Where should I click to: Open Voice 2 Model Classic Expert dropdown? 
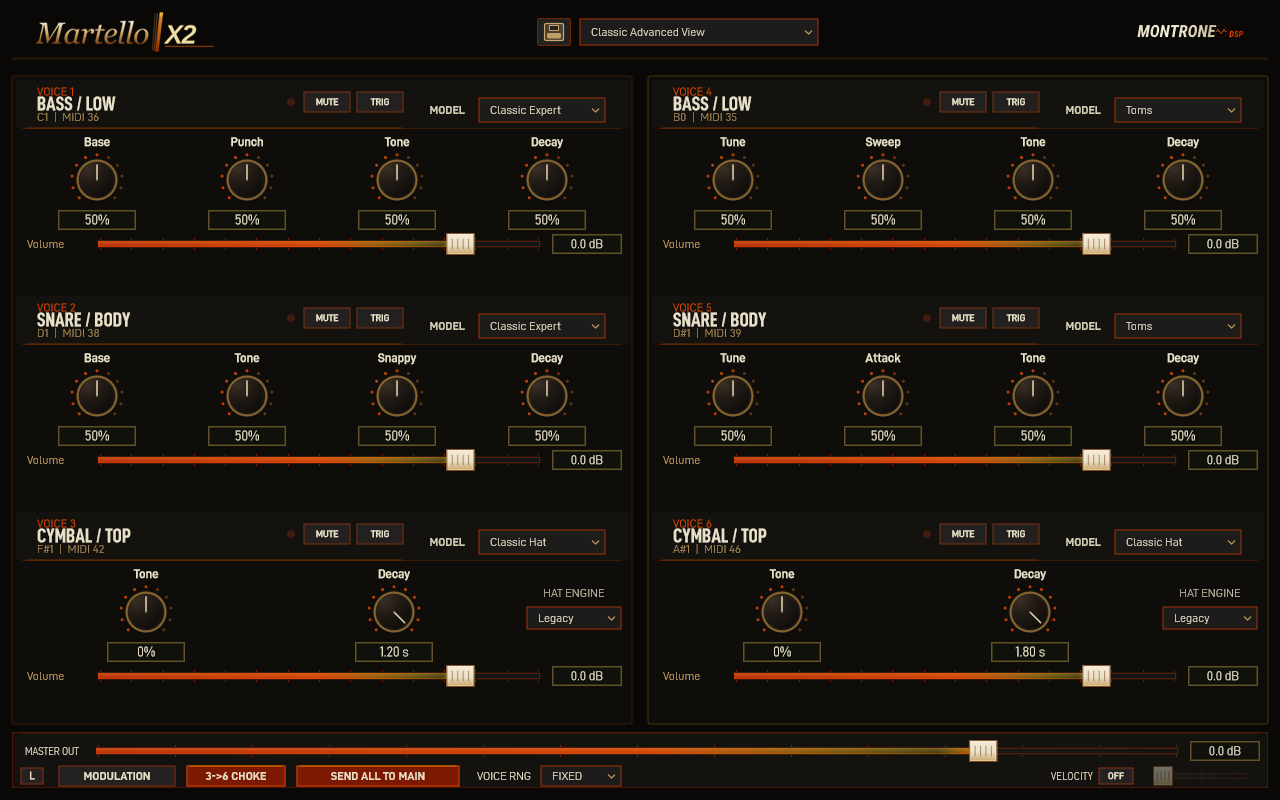pyautogui.click(x=542, y=326)
